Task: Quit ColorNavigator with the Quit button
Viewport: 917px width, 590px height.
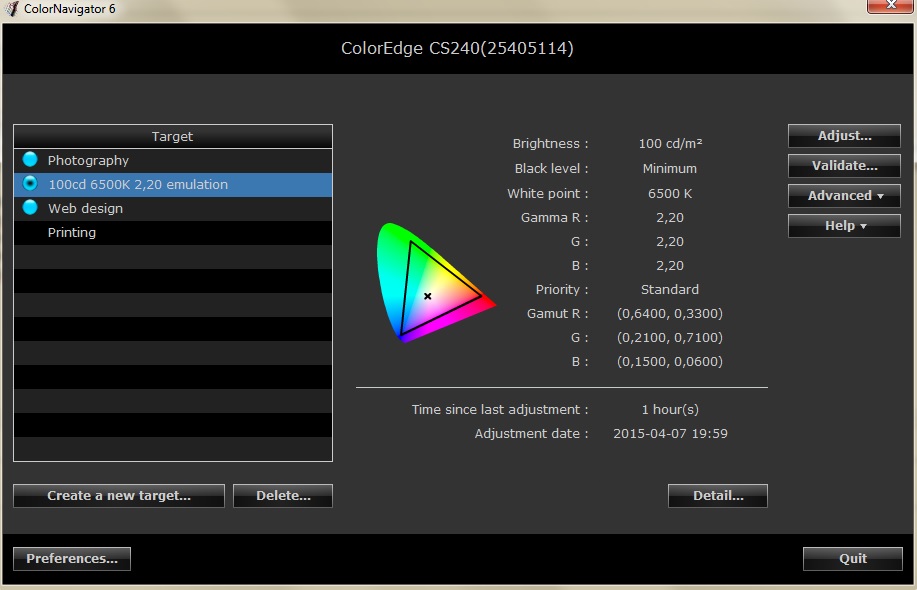Action: 853,559
